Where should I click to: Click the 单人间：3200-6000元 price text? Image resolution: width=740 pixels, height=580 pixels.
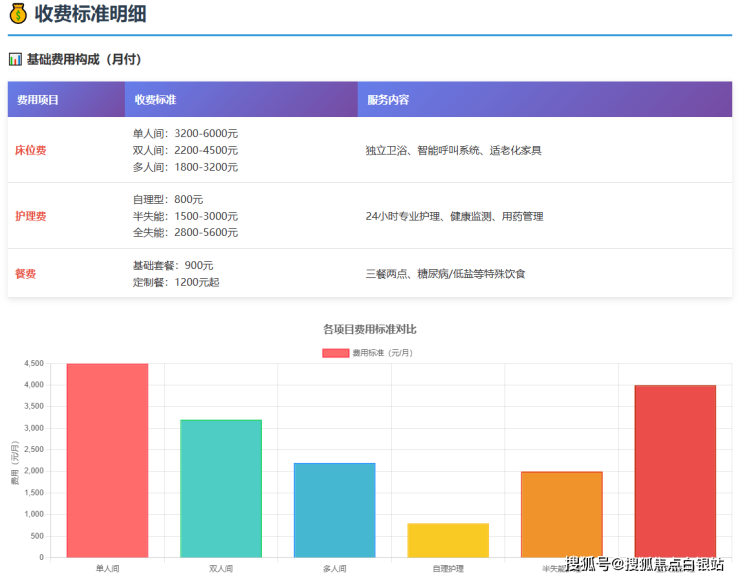click(185, 133)
